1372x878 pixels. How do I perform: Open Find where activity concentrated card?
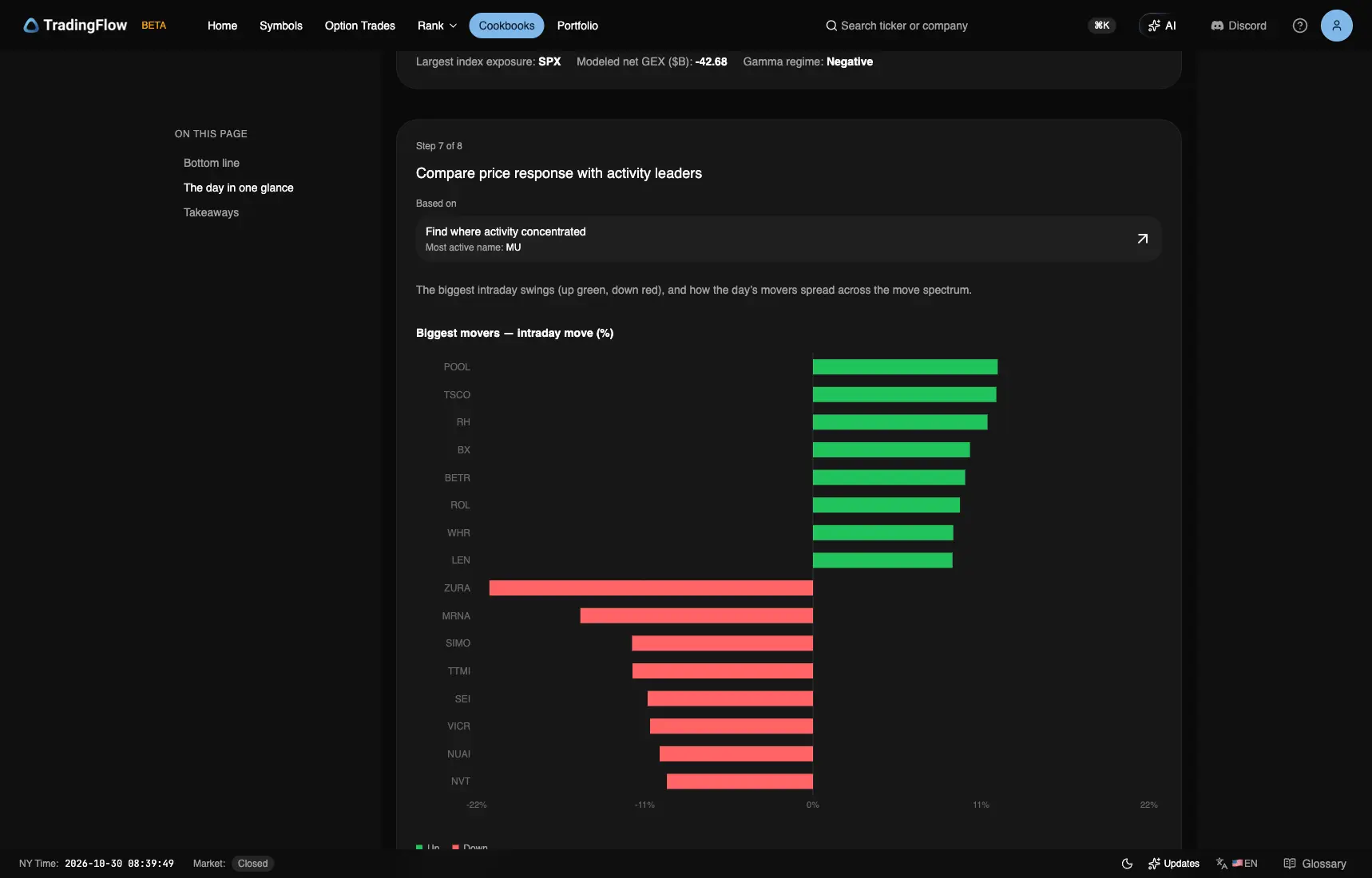[788, 239]
